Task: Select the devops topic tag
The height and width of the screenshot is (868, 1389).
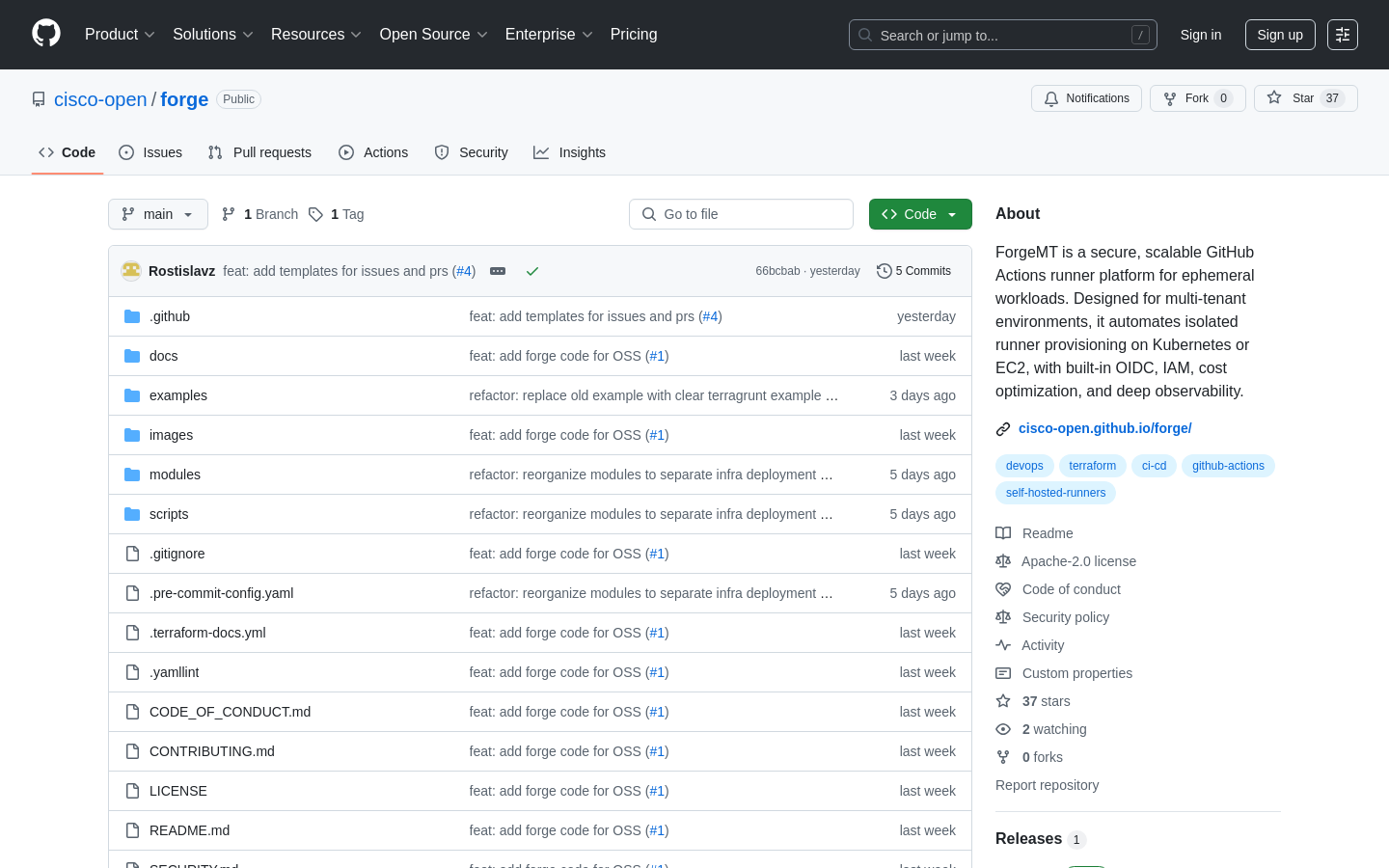Action: 1024,466
